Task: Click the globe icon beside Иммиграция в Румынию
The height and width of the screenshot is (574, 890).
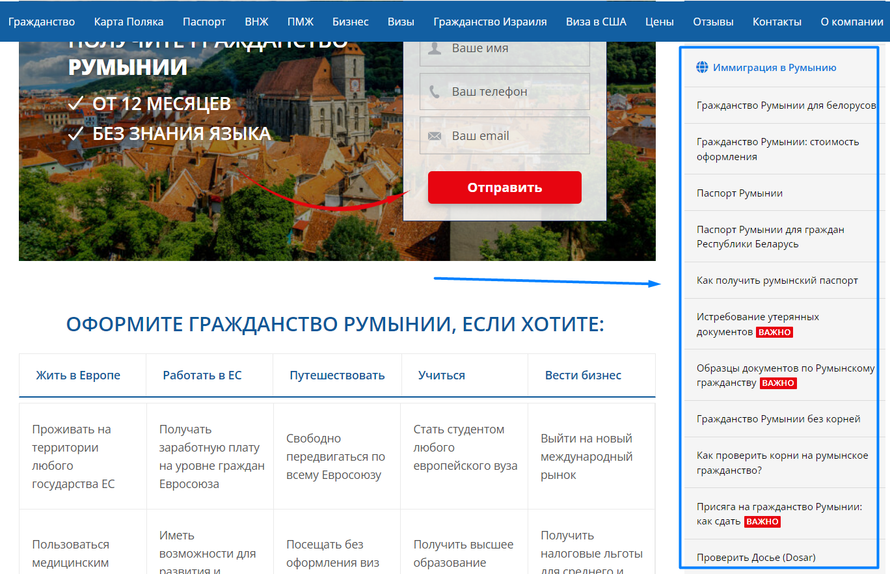Action: pyautogui.click(x=702, y=68)
